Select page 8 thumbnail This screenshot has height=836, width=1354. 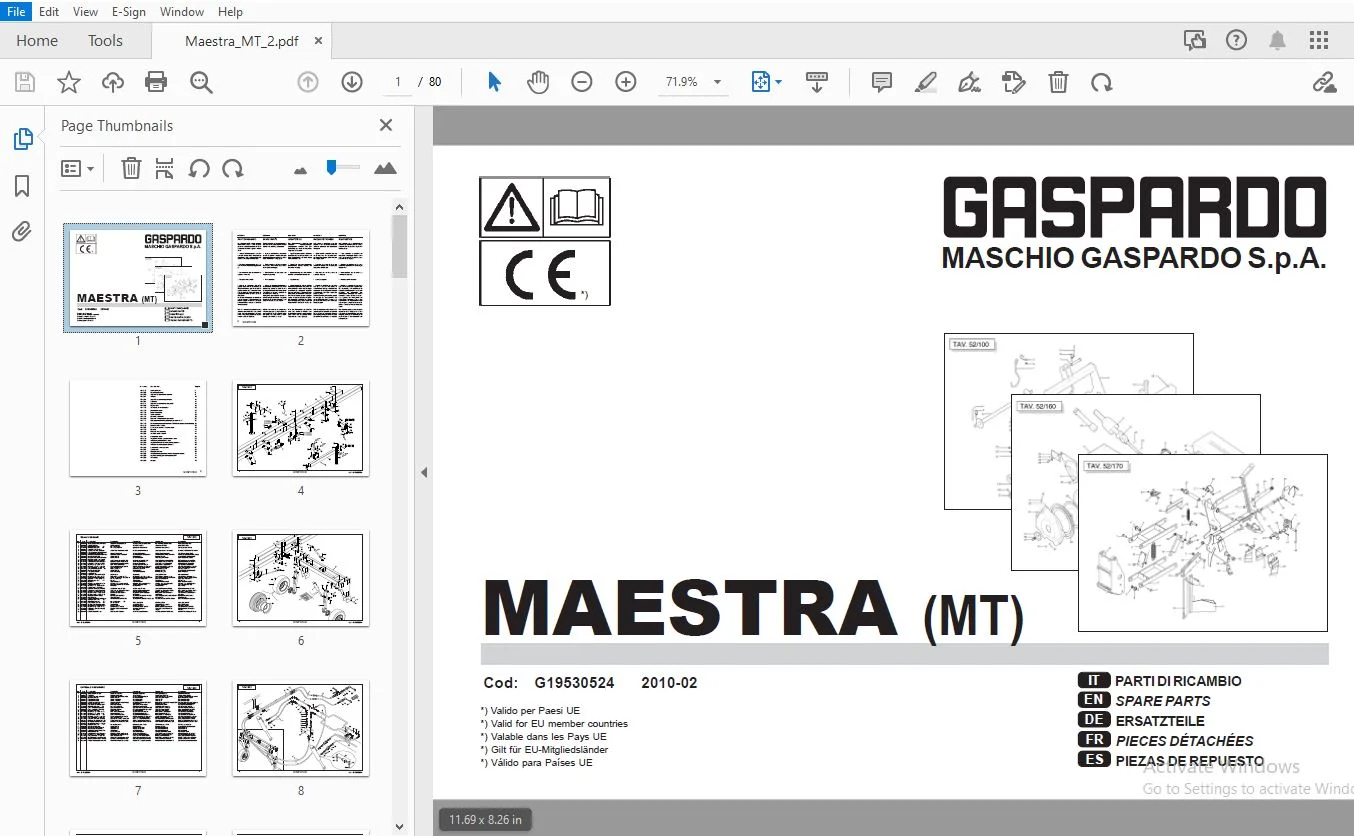tap(301, 728)
